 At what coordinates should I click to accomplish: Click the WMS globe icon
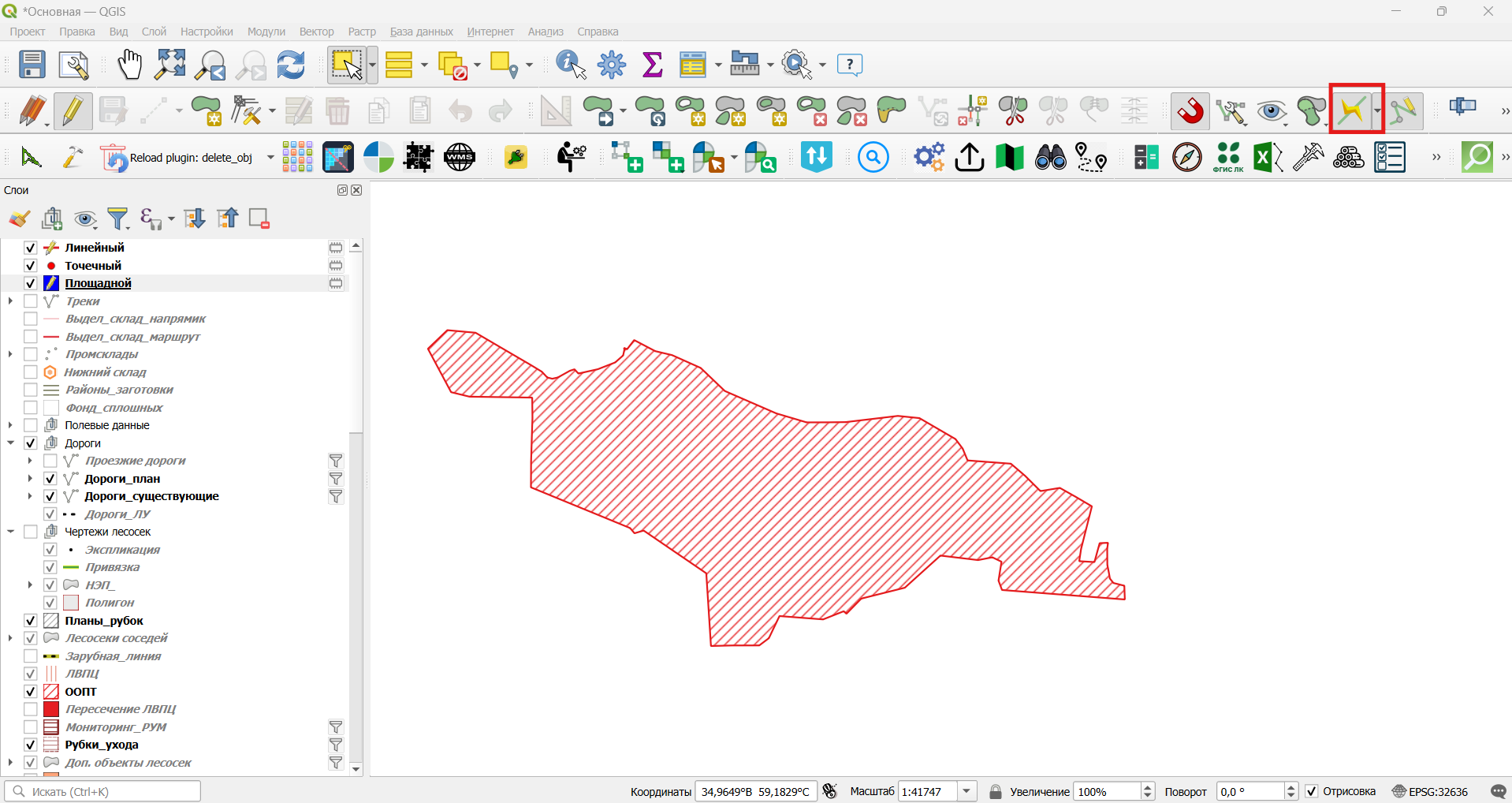coord(460,157)
